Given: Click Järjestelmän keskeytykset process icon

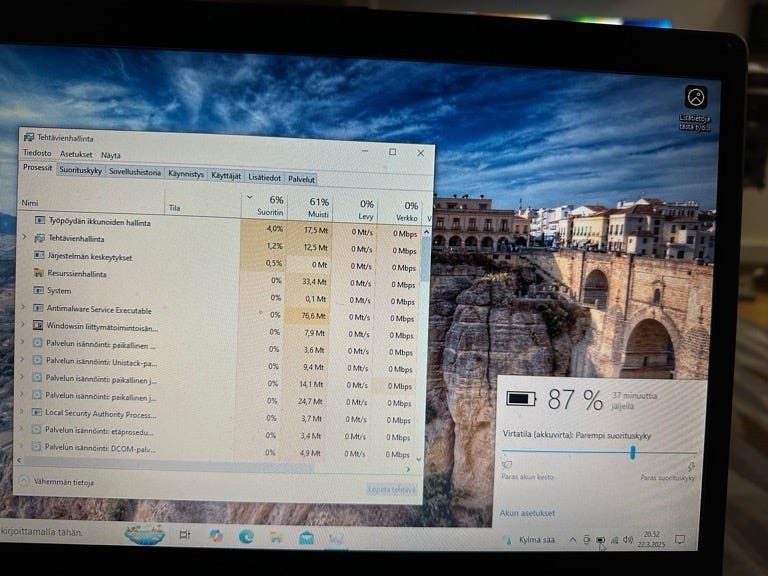Looking at the screenshot, I should (39, 255).
